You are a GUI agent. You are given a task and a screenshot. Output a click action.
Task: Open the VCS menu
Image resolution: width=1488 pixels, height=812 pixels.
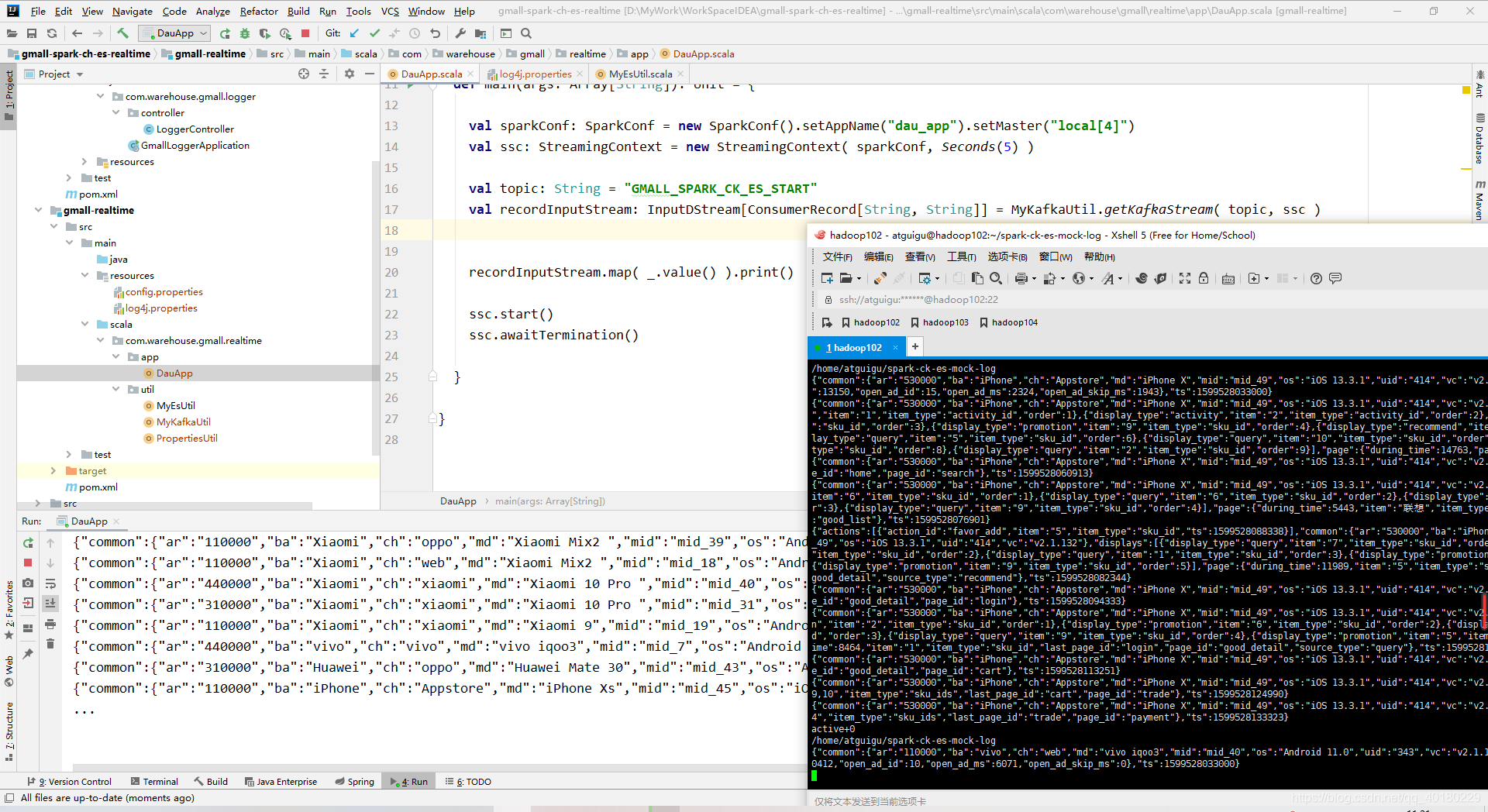click(390, 11)
